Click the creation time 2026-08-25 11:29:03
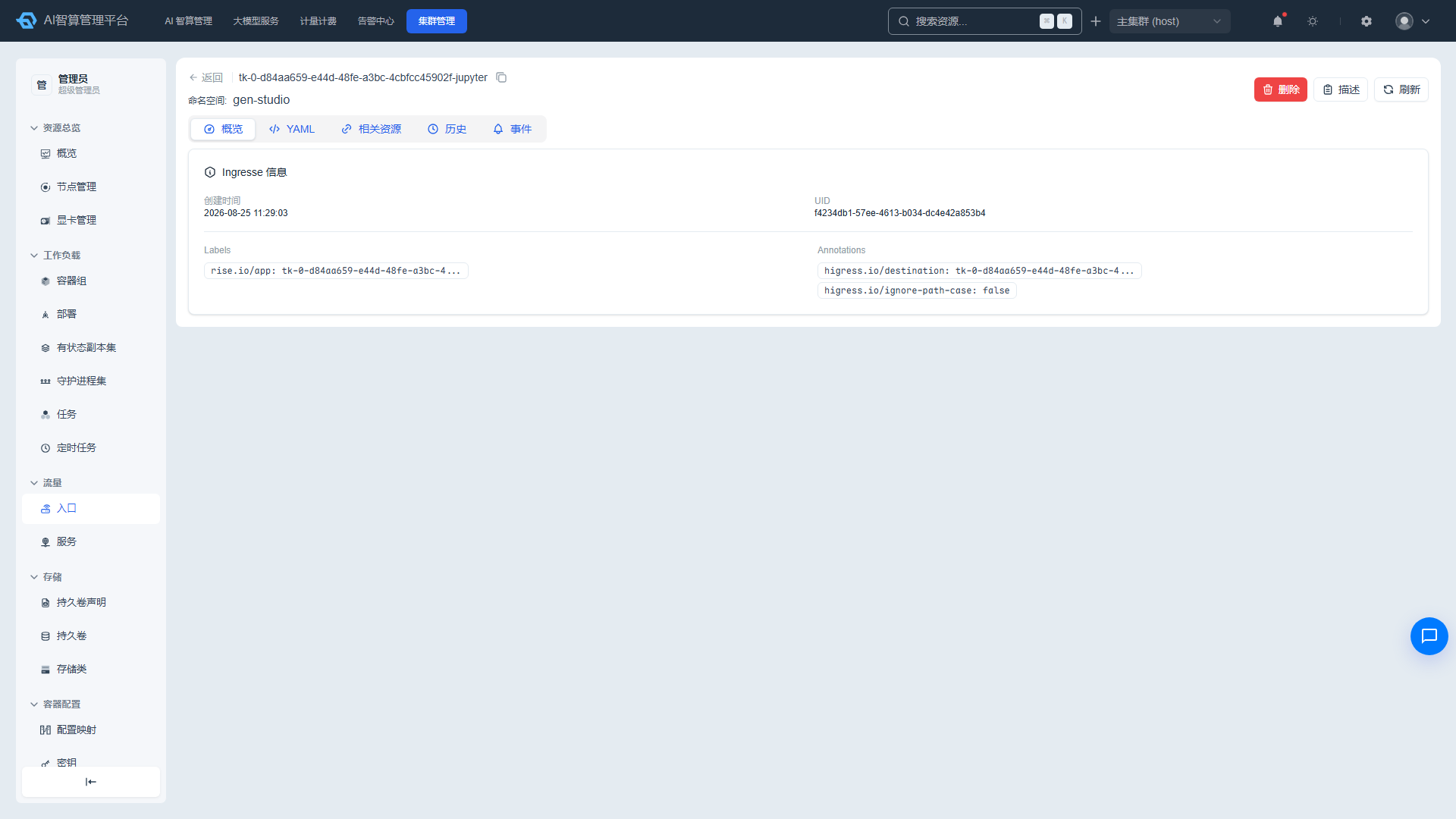Image resolution: width=1456 pixels, height=819 pixels. (246, 213)
